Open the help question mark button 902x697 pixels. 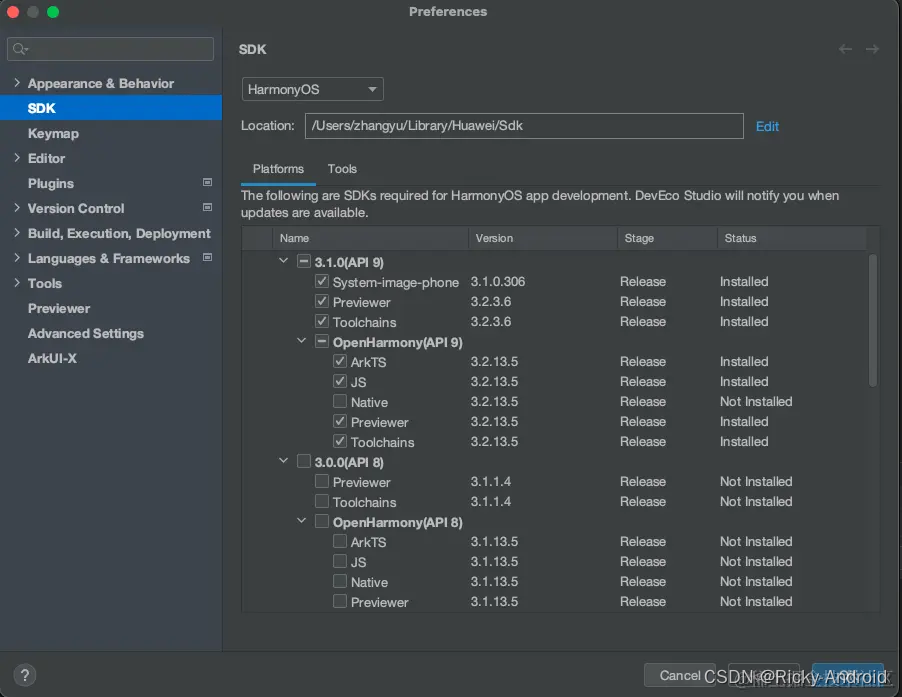tap(25, 675)
